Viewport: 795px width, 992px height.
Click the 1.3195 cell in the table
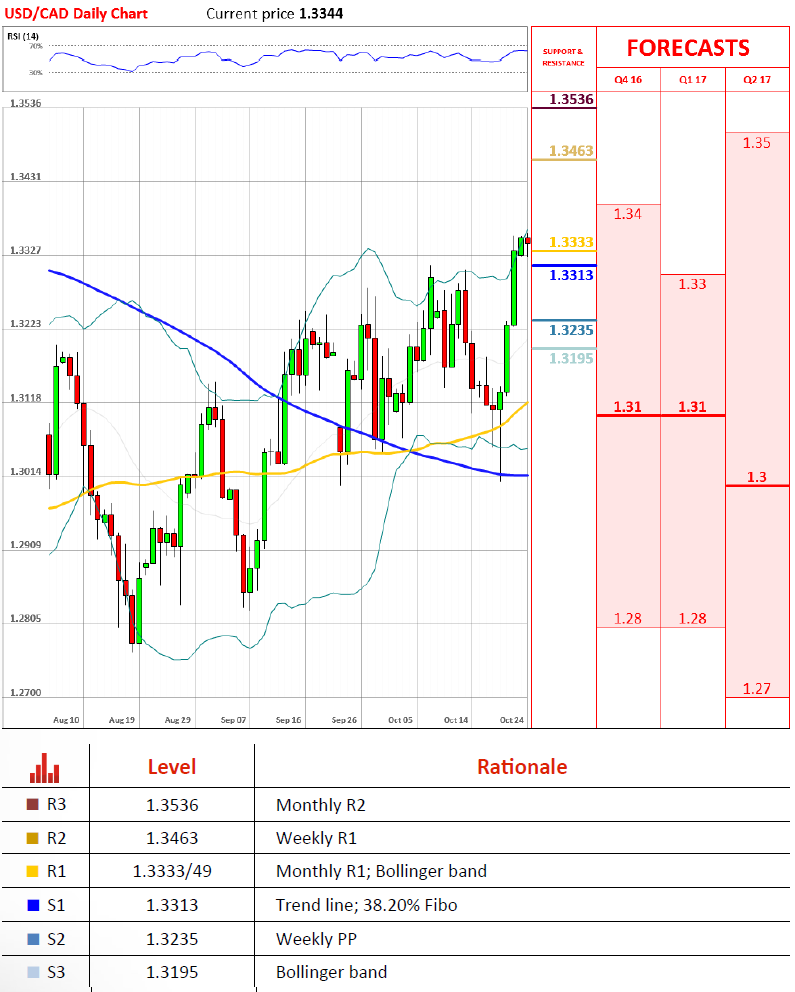pos(172,972)
